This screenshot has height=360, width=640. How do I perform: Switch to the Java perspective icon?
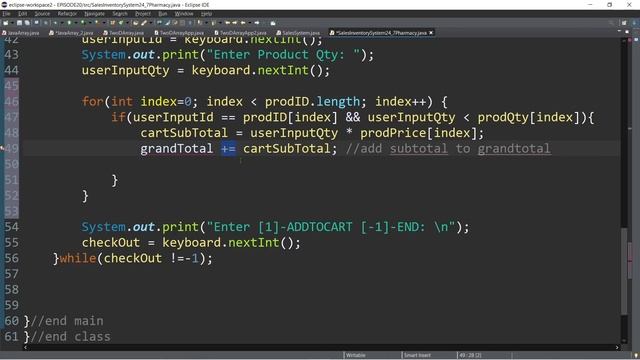pyautogui.click(x=635, y=23)
